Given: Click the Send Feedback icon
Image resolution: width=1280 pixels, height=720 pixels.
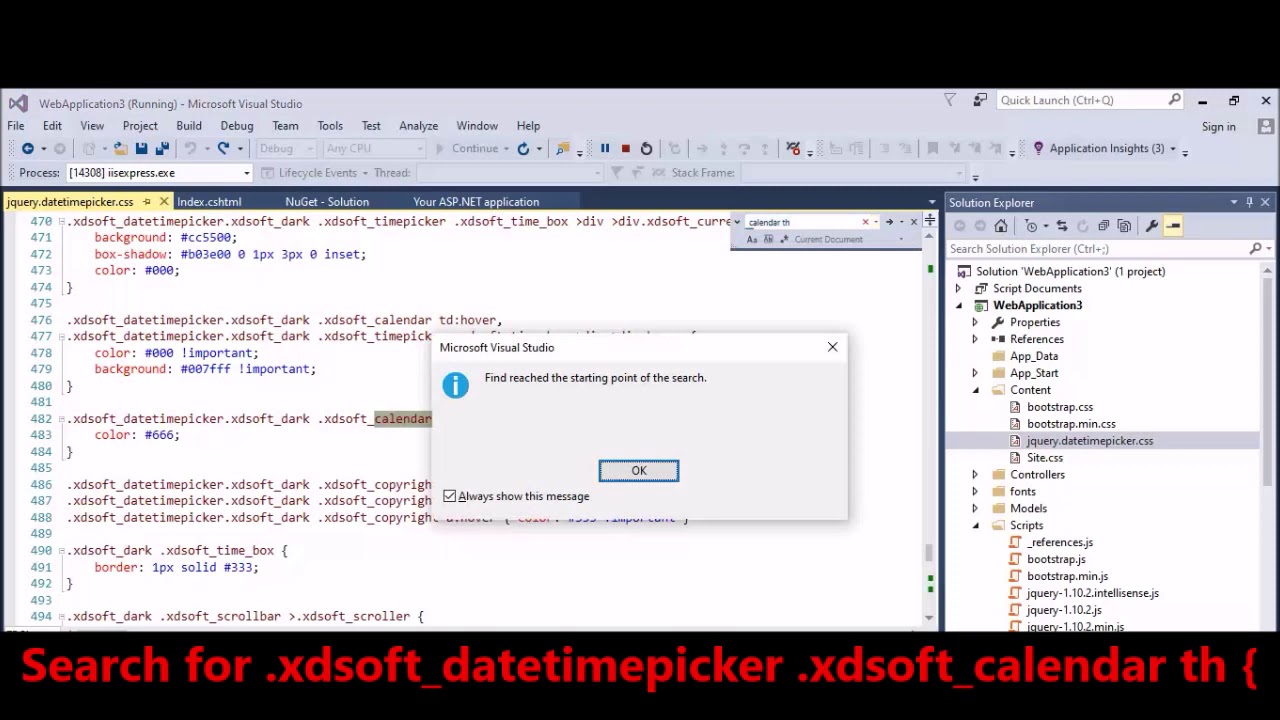Looking at the screenshot, I should pos(980,100).
